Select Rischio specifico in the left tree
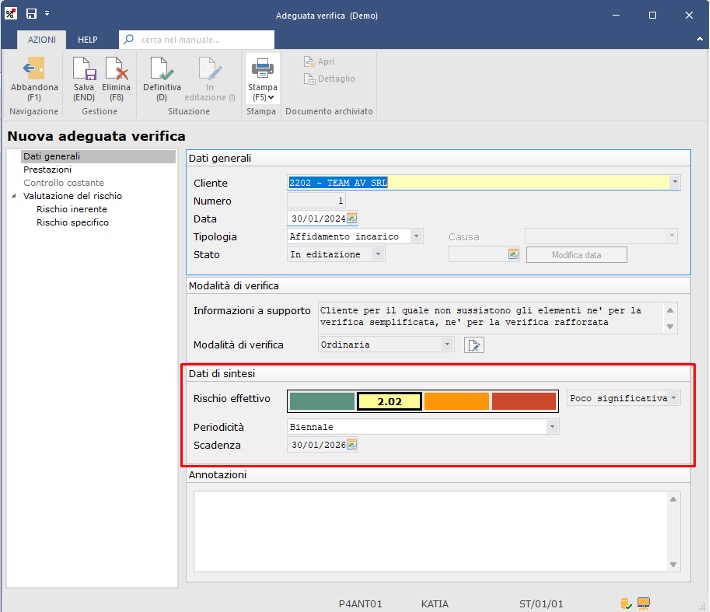Viewport: 710px width, 612px height. coord(72,222)
